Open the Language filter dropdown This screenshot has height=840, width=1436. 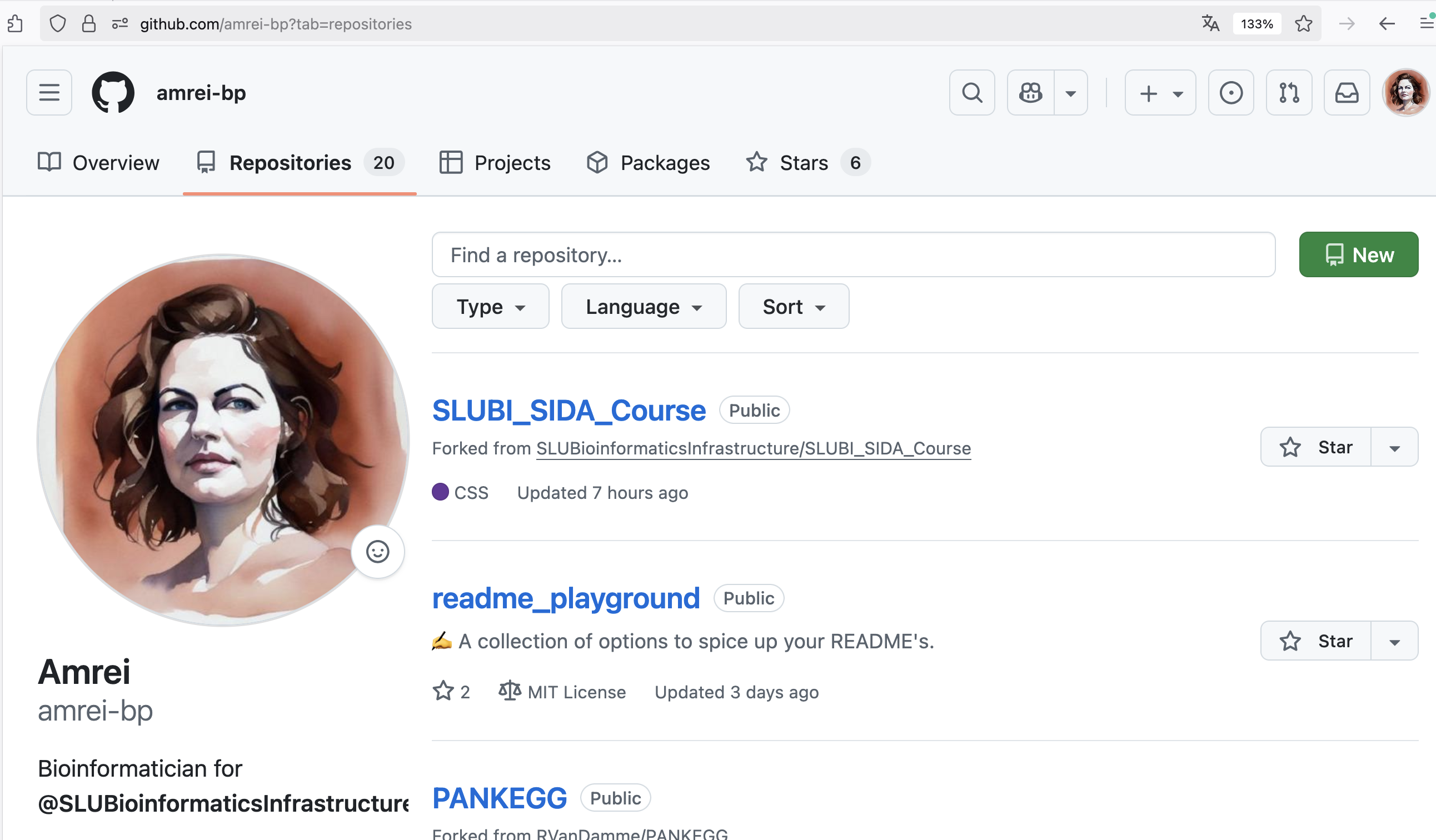[x=644, y=306]
